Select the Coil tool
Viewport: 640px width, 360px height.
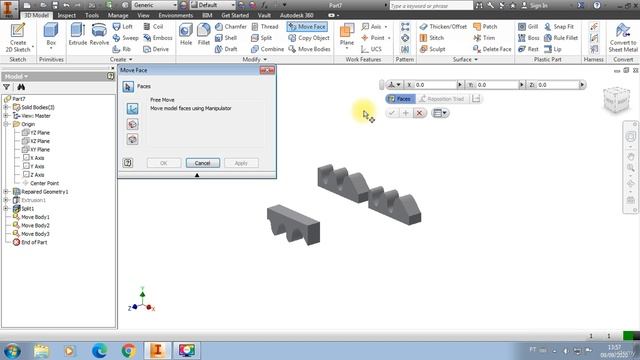[153, 27]
